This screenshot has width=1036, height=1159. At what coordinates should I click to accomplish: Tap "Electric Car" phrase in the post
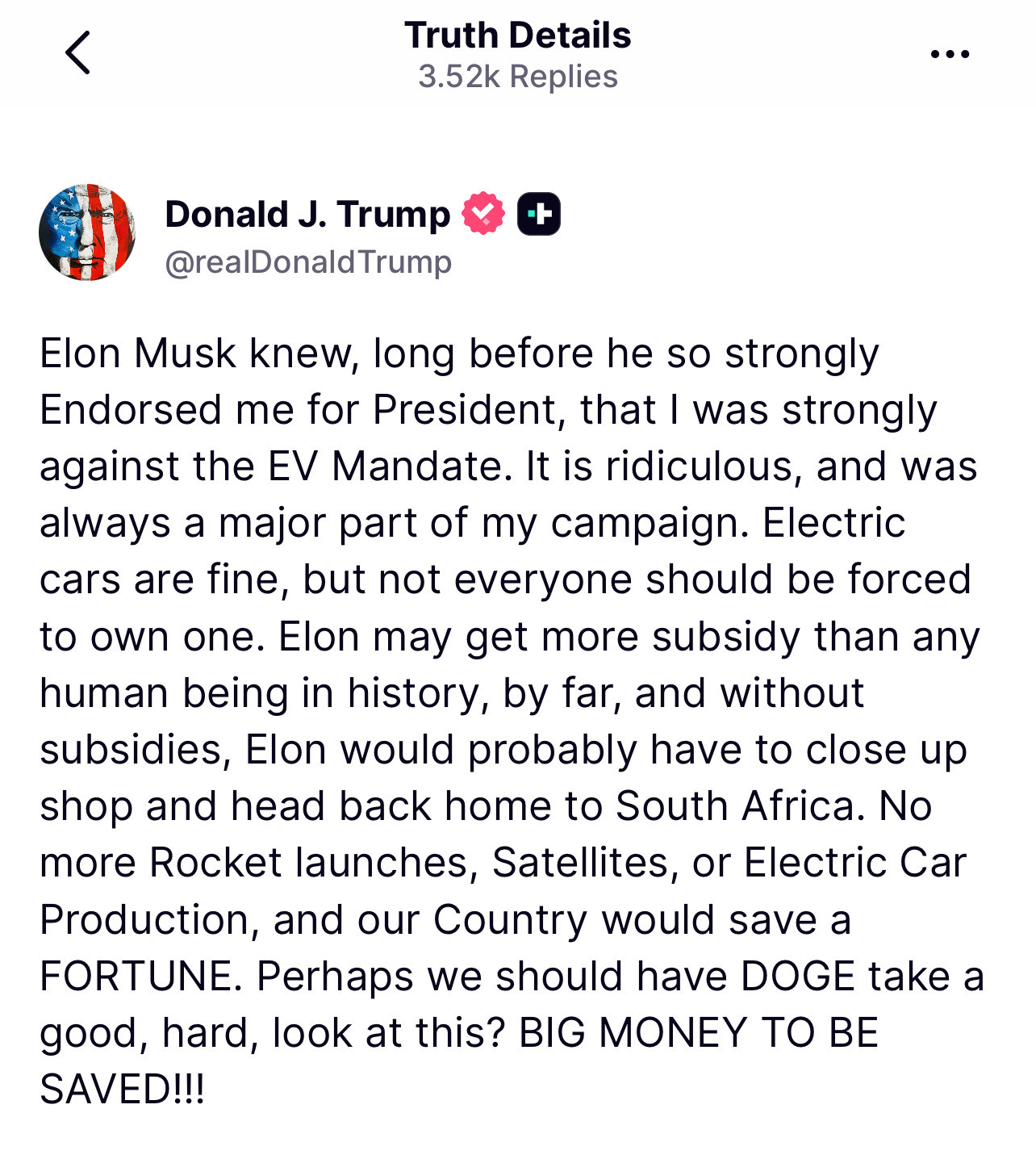[x=855, y=862]
